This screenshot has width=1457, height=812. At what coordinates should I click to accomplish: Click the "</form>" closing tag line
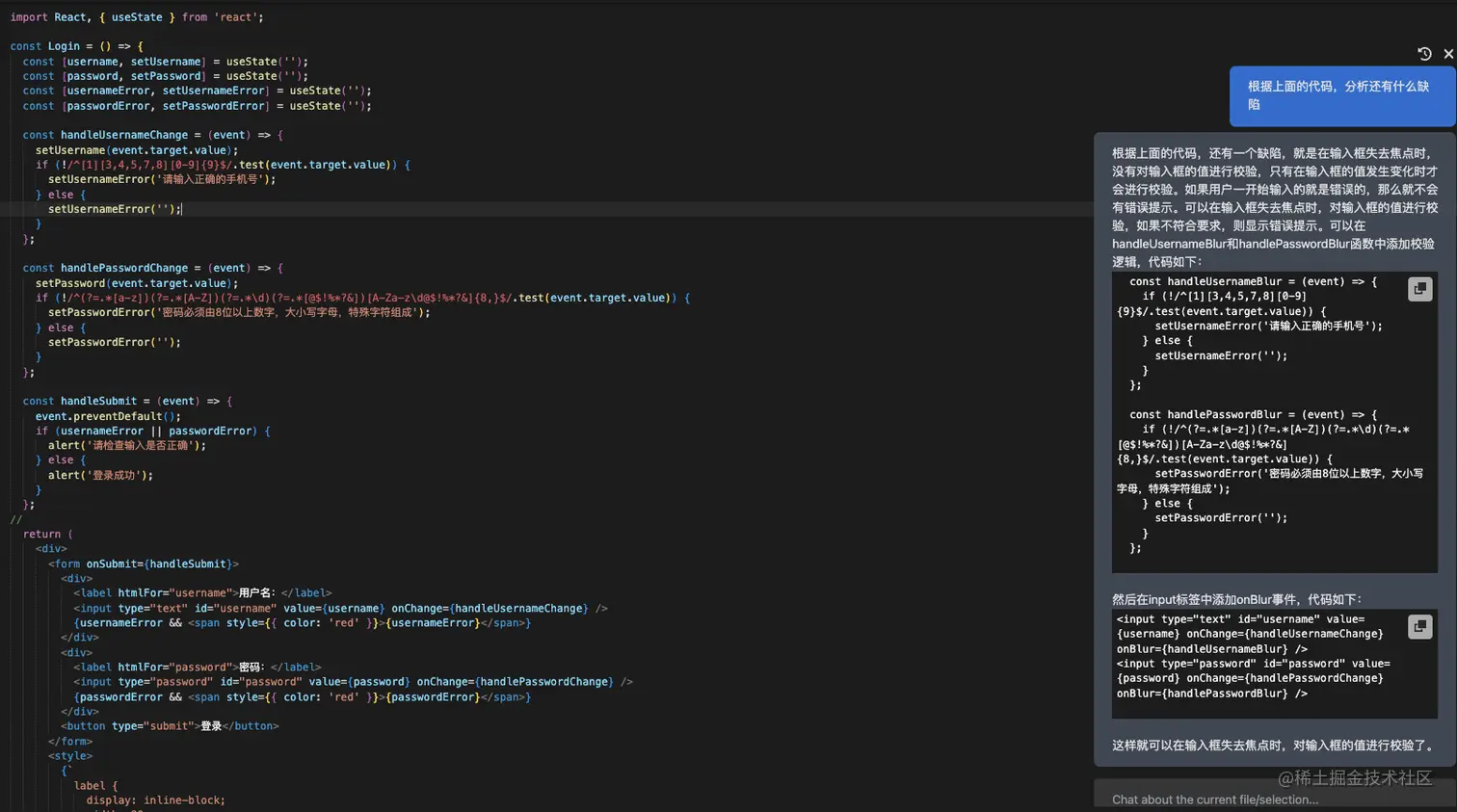click(70, 741)
